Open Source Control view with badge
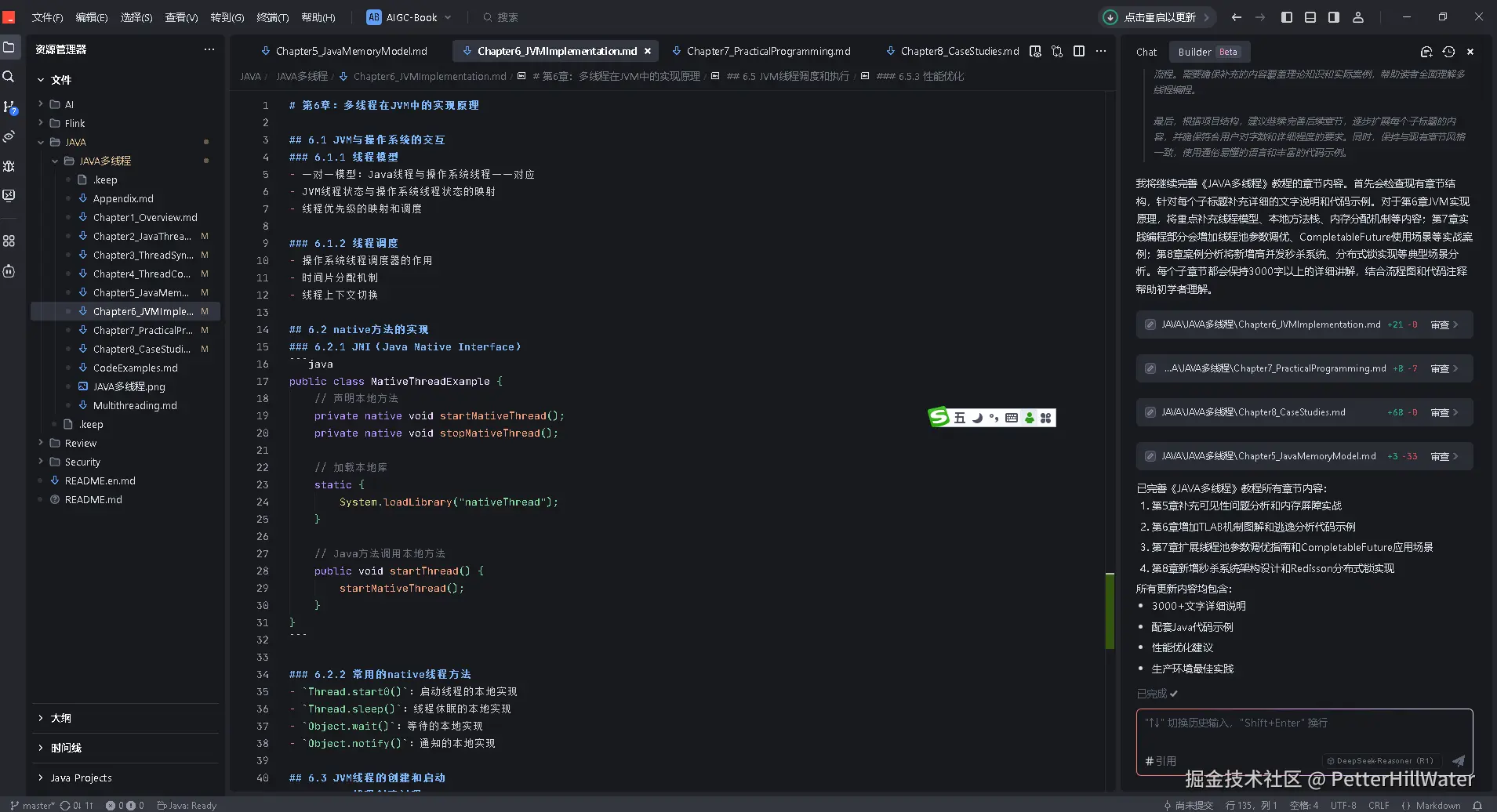 [9, 107]
